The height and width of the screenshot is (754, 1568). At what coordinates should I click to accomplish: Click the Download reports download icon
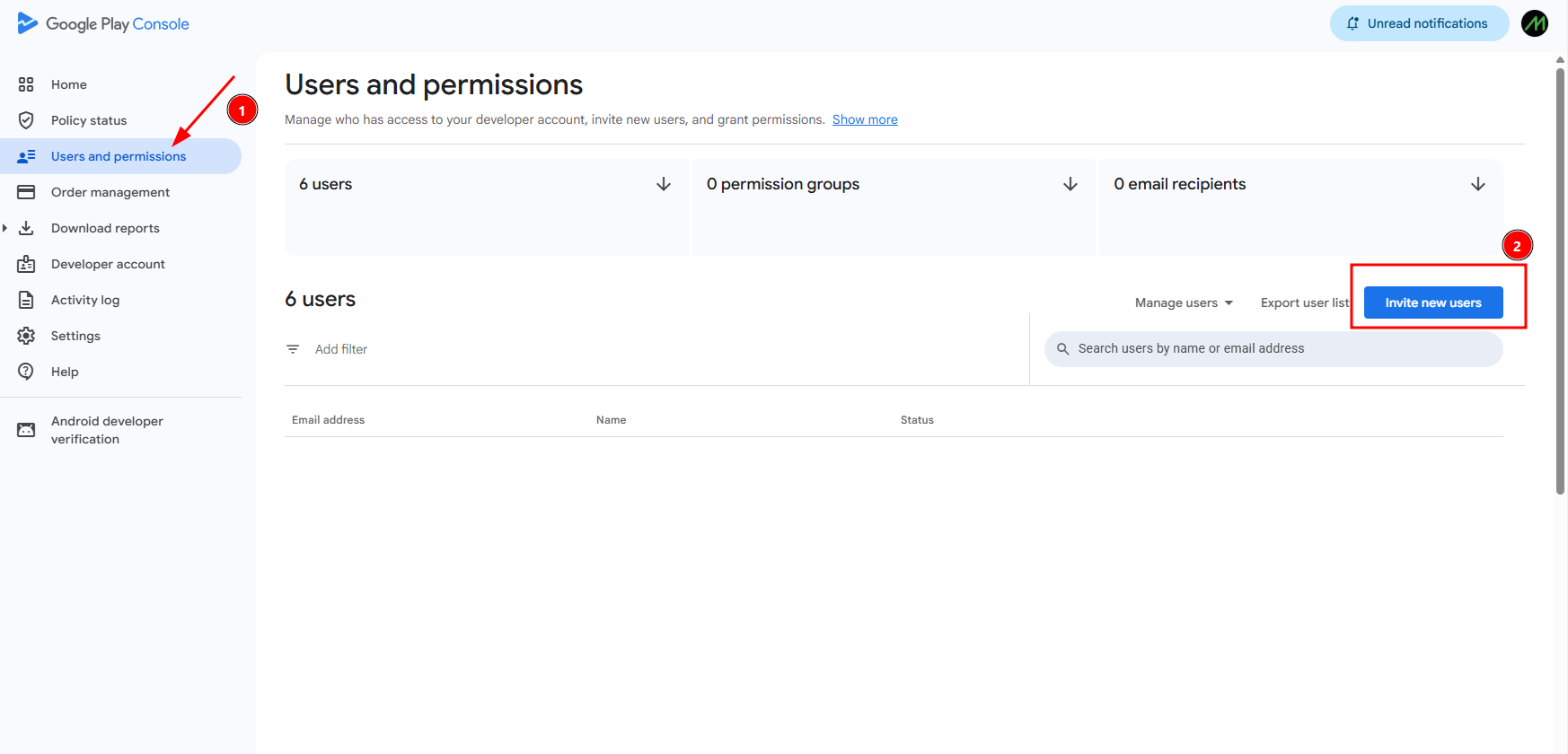26,228
